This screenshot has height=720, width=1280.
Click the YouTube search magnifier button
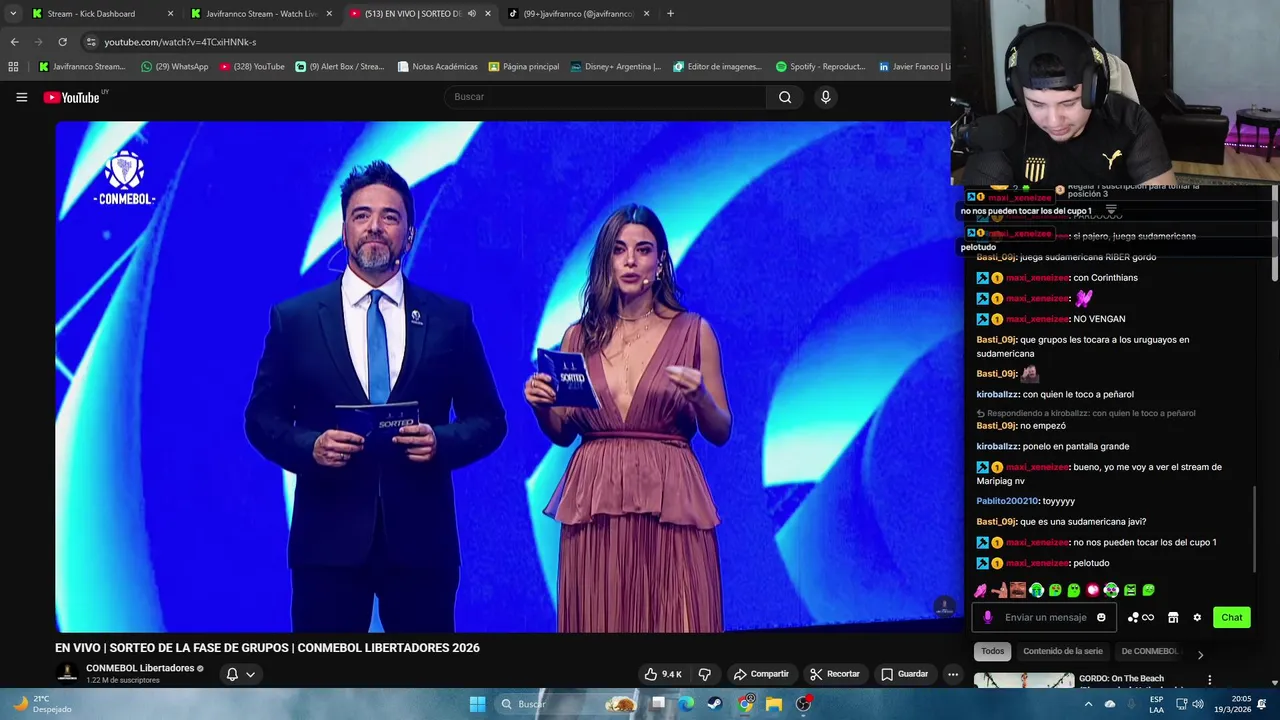(785, 97)
